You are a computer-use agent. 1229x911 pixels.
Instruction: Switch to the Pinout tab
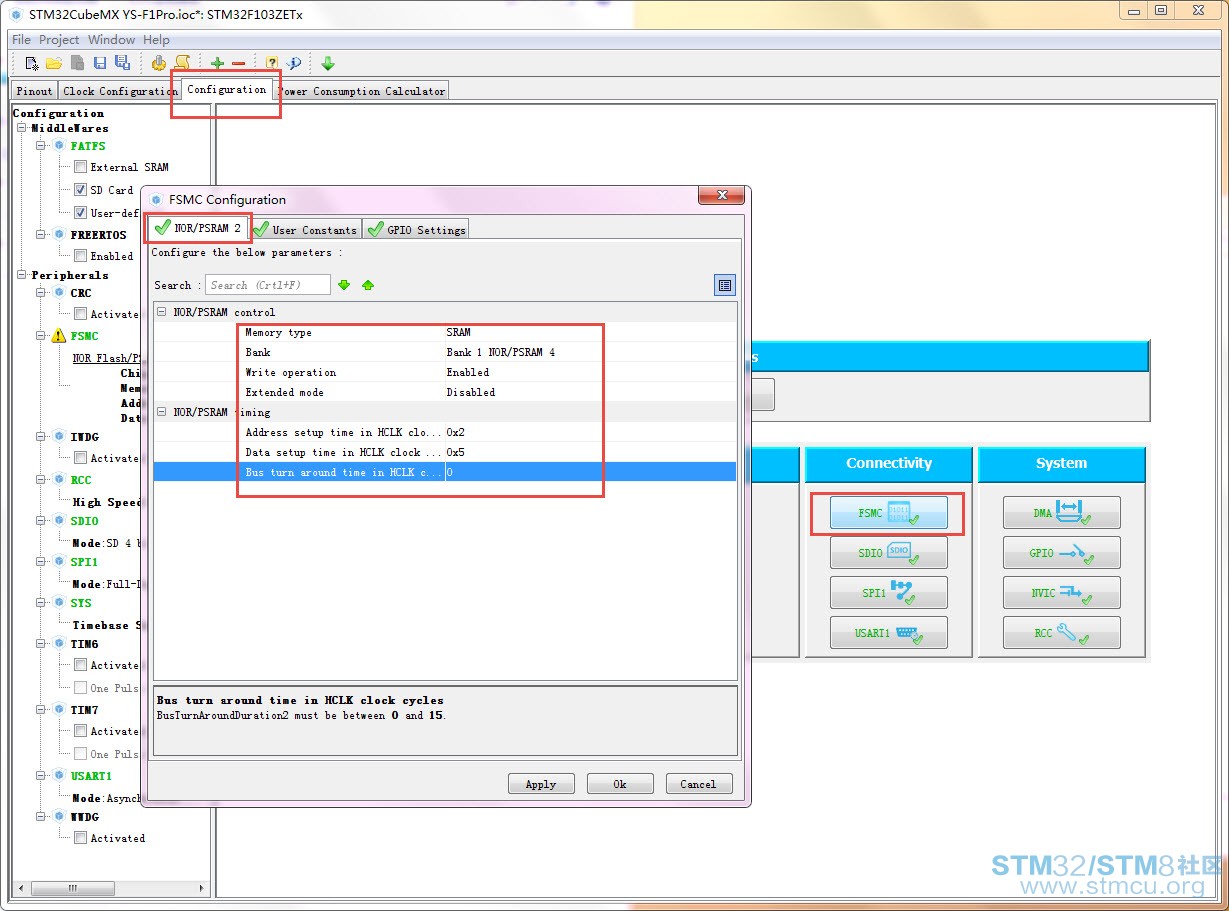(35, 91)
